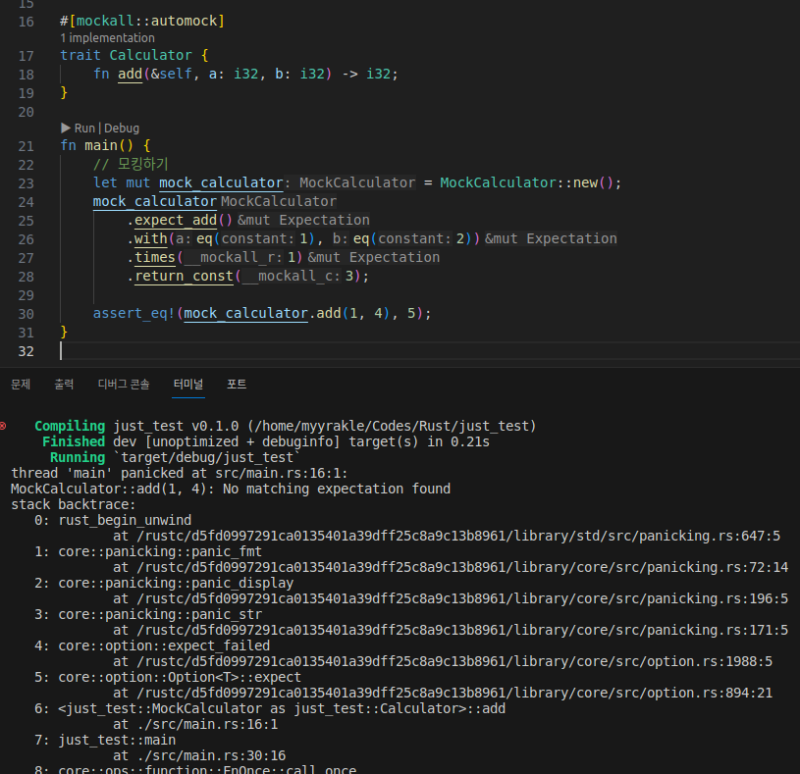
Task: Click line number 30 in the gutter
Action: (x=25, y=313)
